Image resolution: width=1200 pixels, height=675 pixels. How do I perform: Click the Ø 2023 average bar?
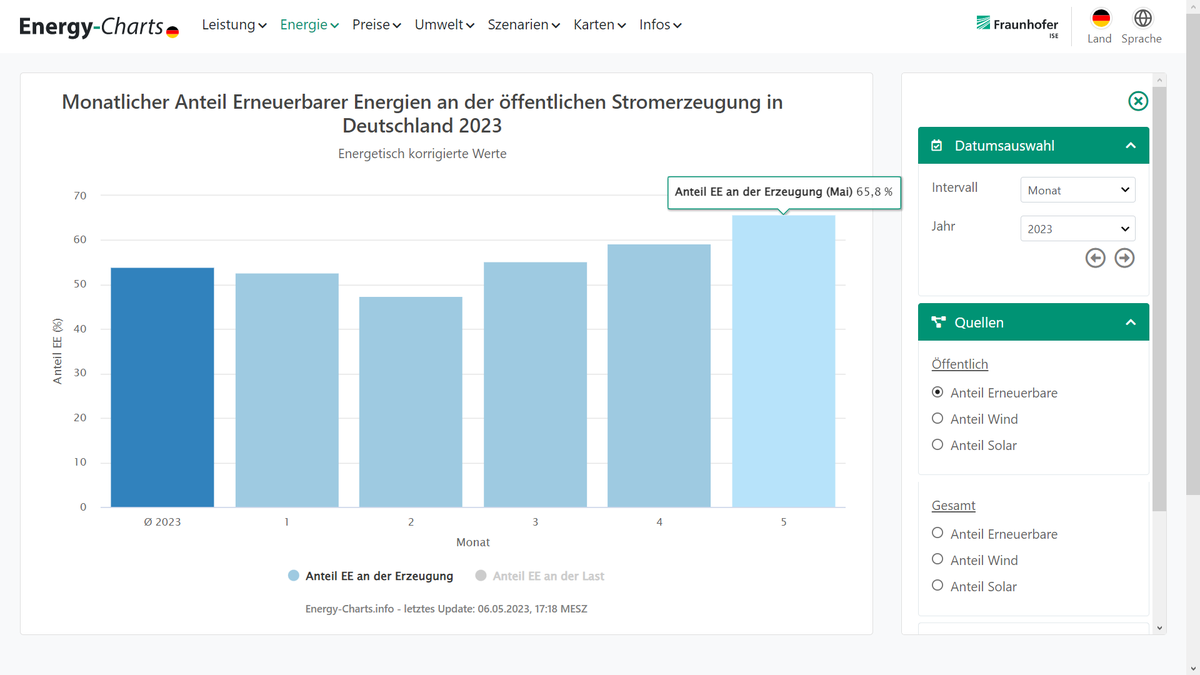click(x=162, y=387)
